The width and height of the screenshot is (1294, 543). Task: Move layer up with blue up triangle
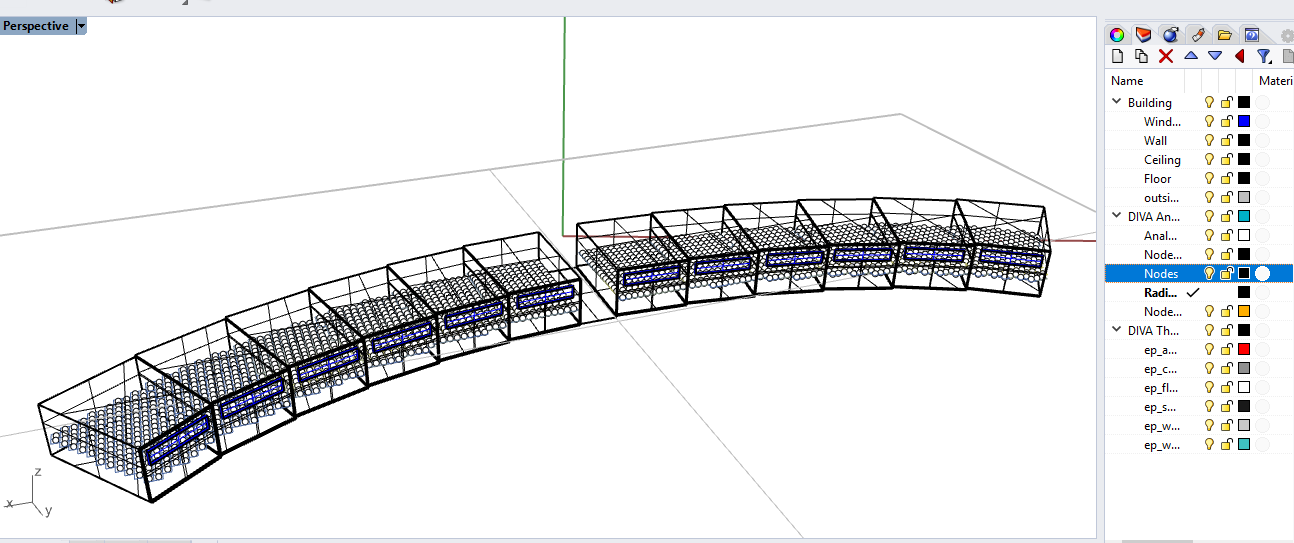1191,57
